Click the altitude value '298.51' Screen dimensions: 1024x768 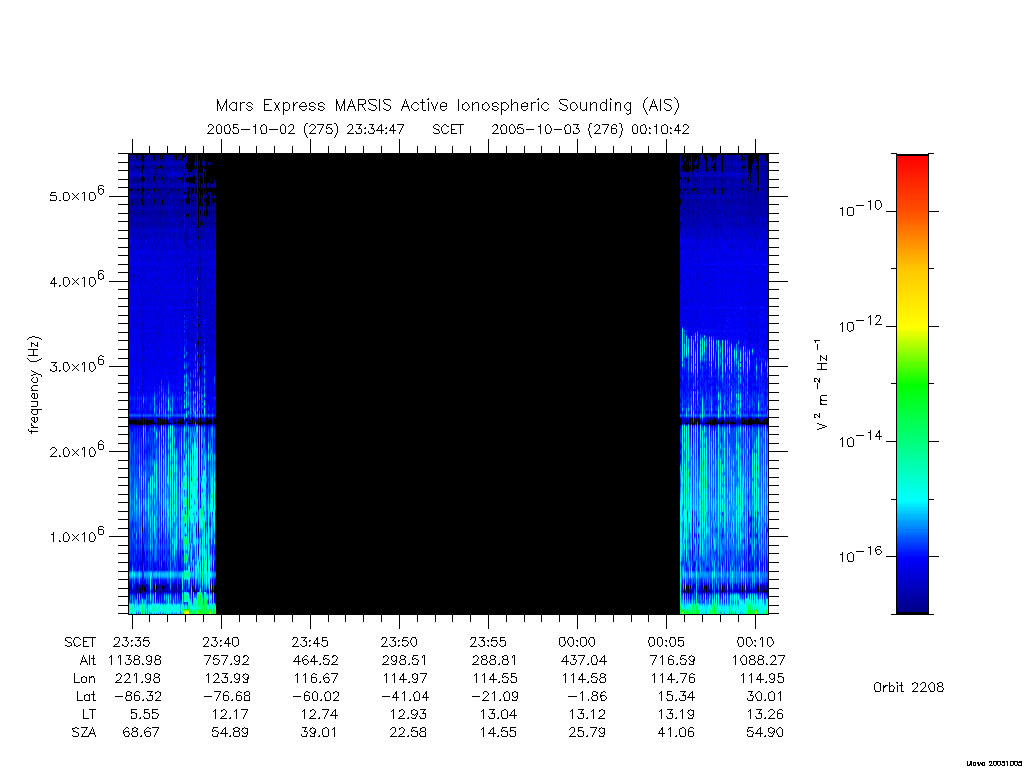point(405,660)
